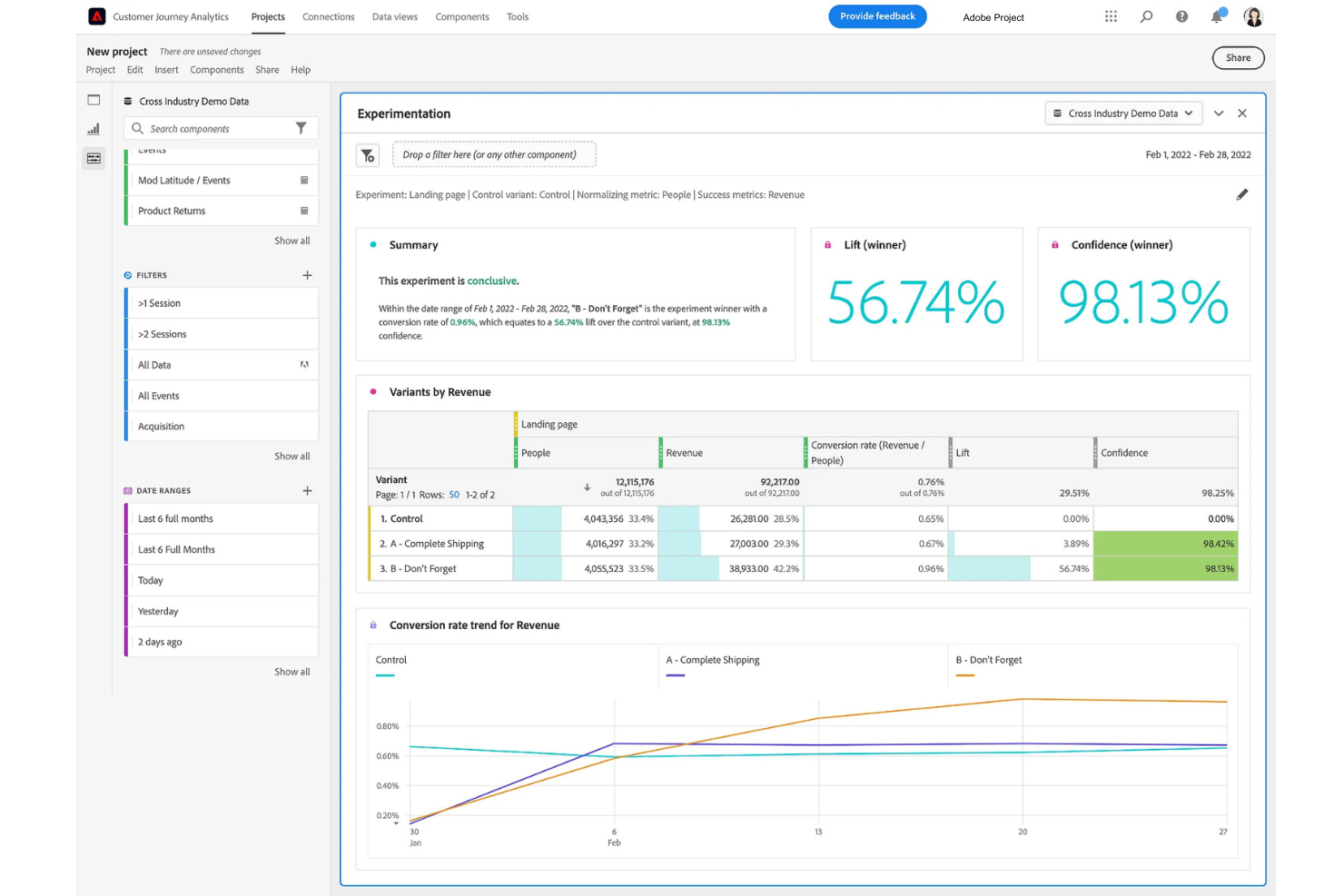
Task: Open the Adobe Experience Cloud home icon
Action: pyautogui.click(x=96, y=16)
